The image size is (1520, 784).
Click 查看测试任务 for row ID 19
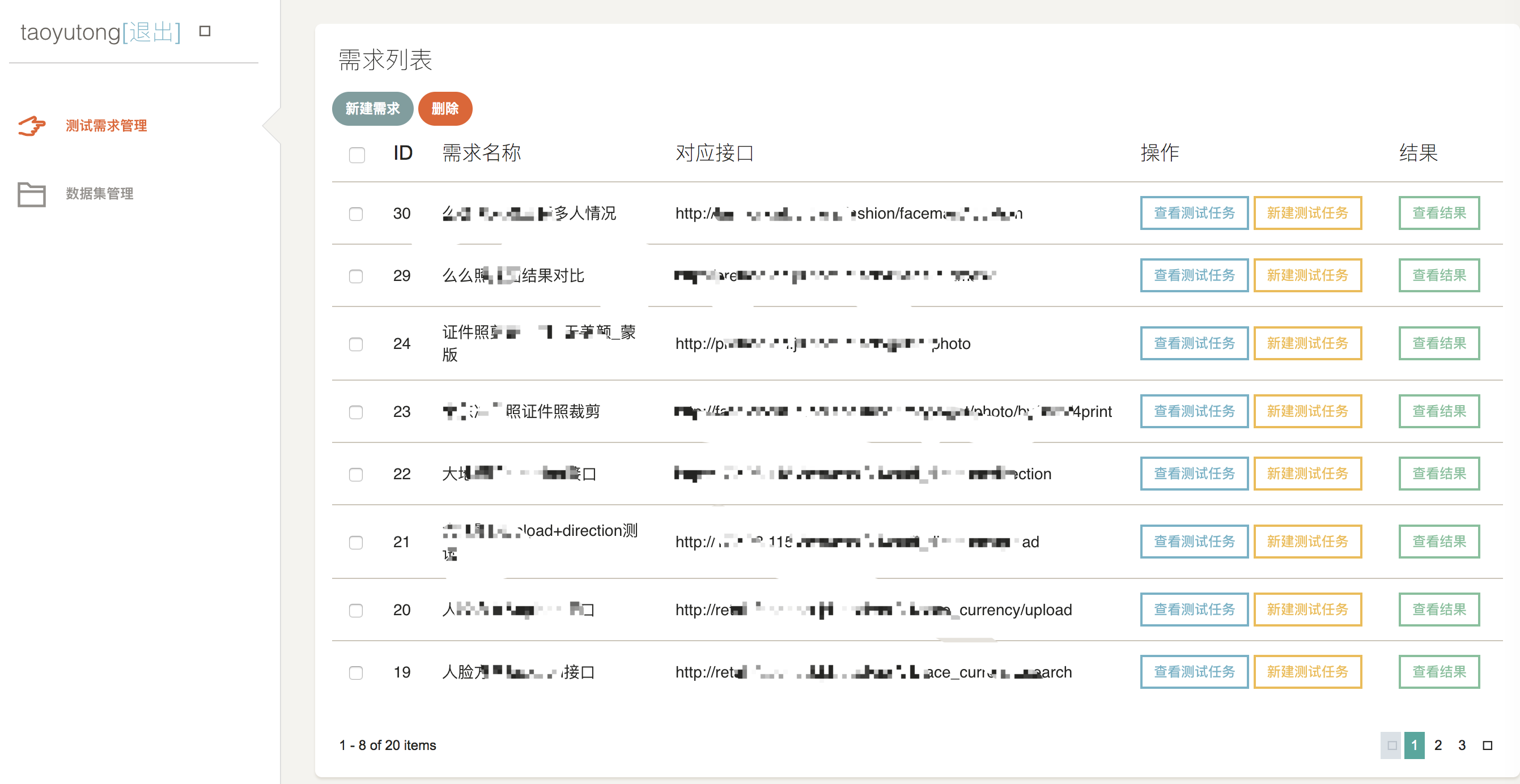[x=1194, y=672]
